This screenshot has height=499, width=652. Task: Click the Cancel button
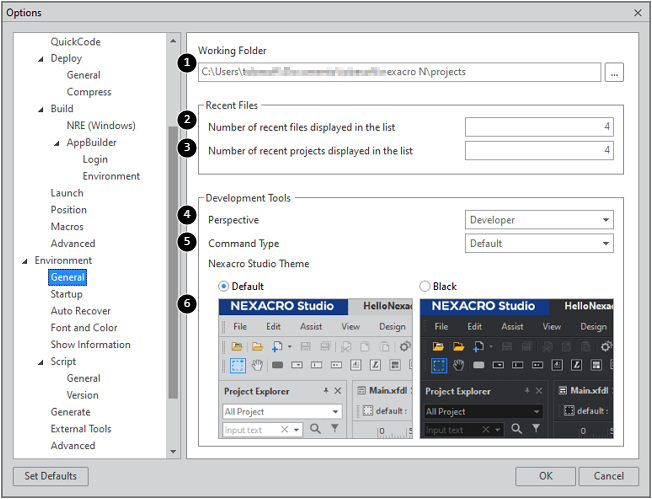(608, 476)
